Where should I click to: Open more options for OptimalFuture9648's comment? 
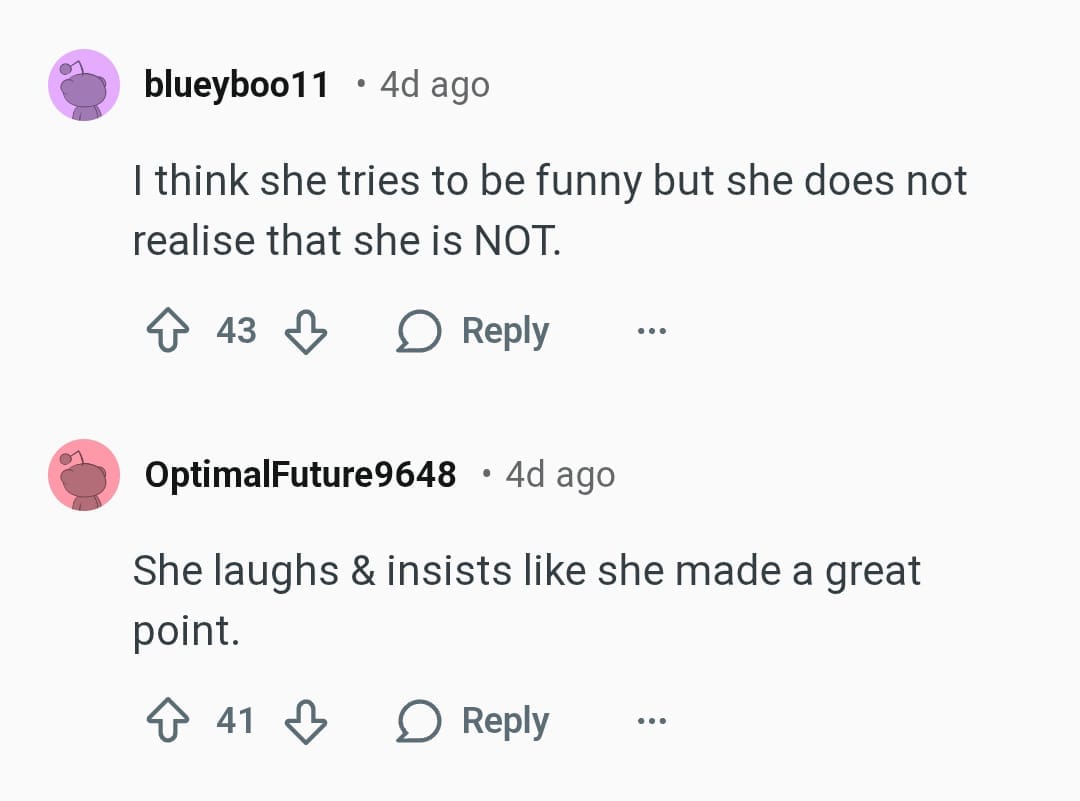point(651,721)
